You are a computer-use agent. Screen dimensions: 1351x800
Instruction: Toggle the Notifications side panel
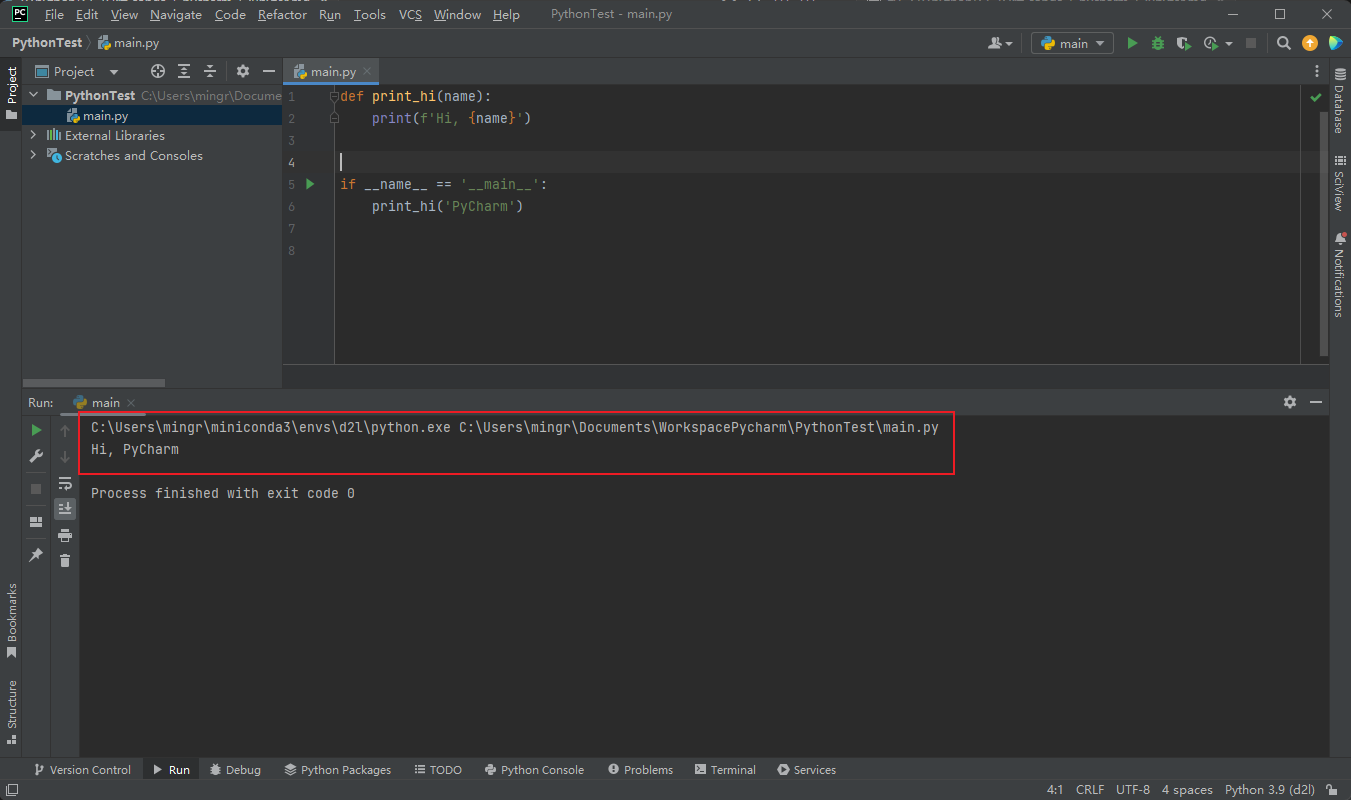1339,274
